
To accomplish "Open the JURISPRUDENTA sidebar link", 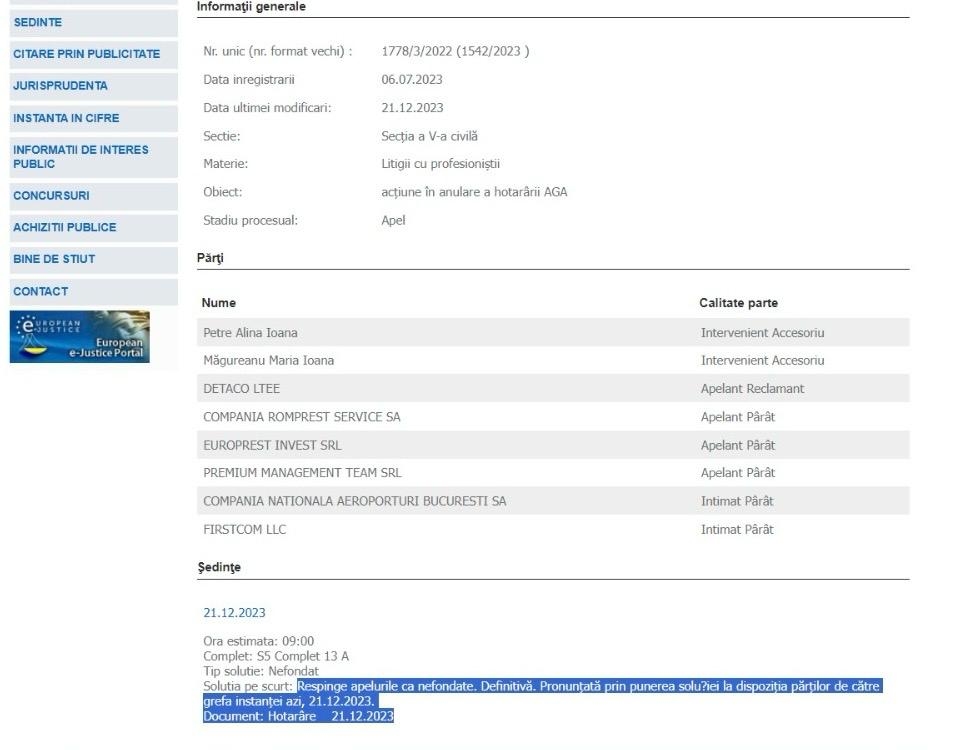I will tap(60, 86).
